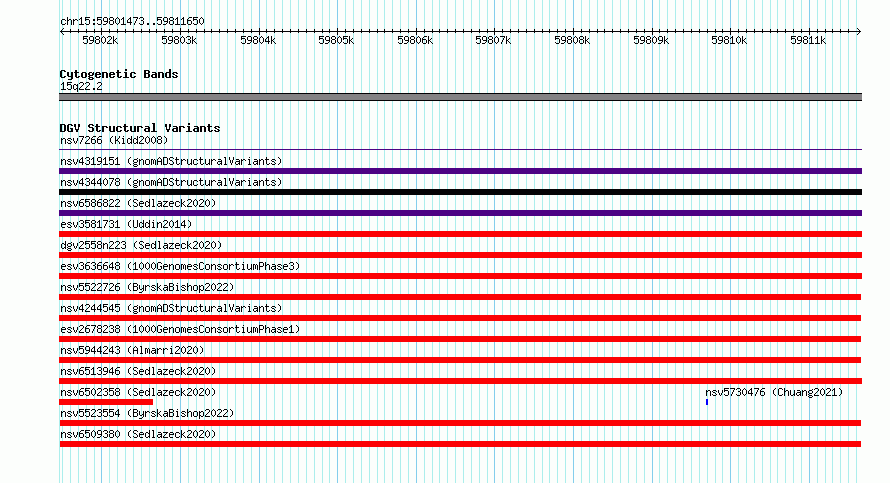The height and width of the screenshot is (483, 890).
Task: Click the 59808k ruler position
Action: pos(572,40)
